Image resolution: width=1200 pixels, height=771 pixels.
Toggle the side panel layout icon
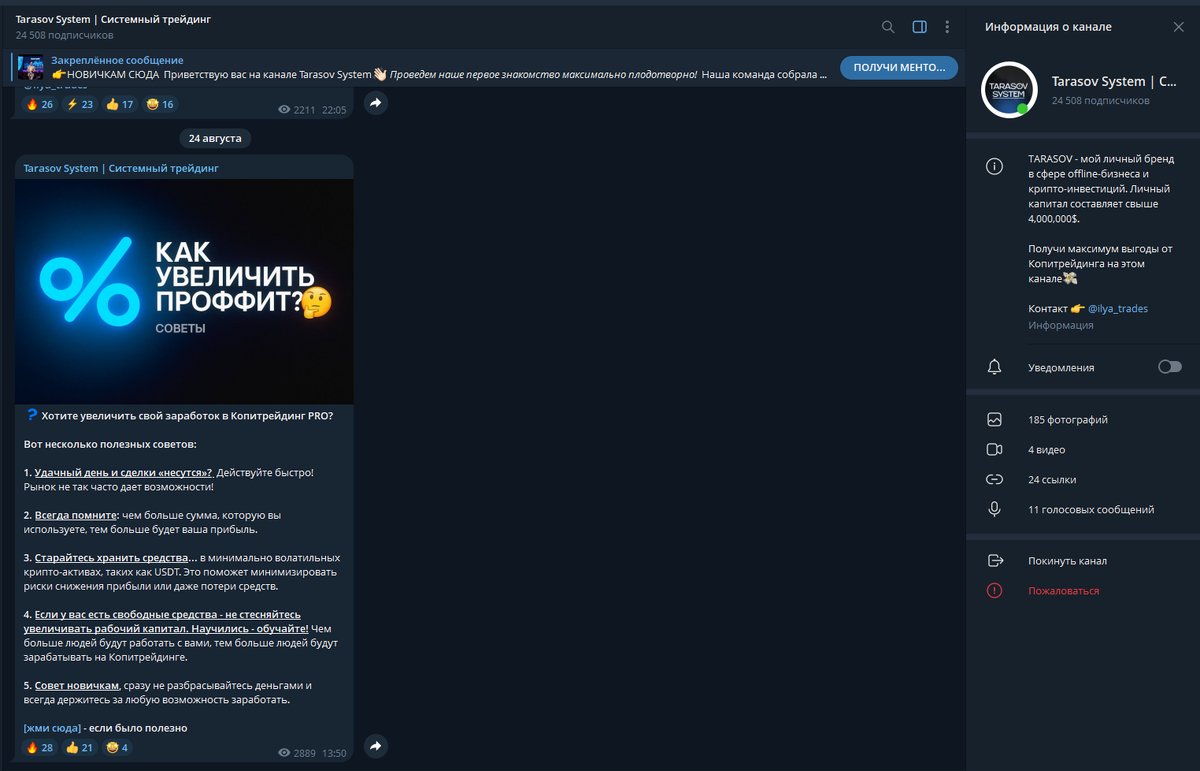point(920,27)
